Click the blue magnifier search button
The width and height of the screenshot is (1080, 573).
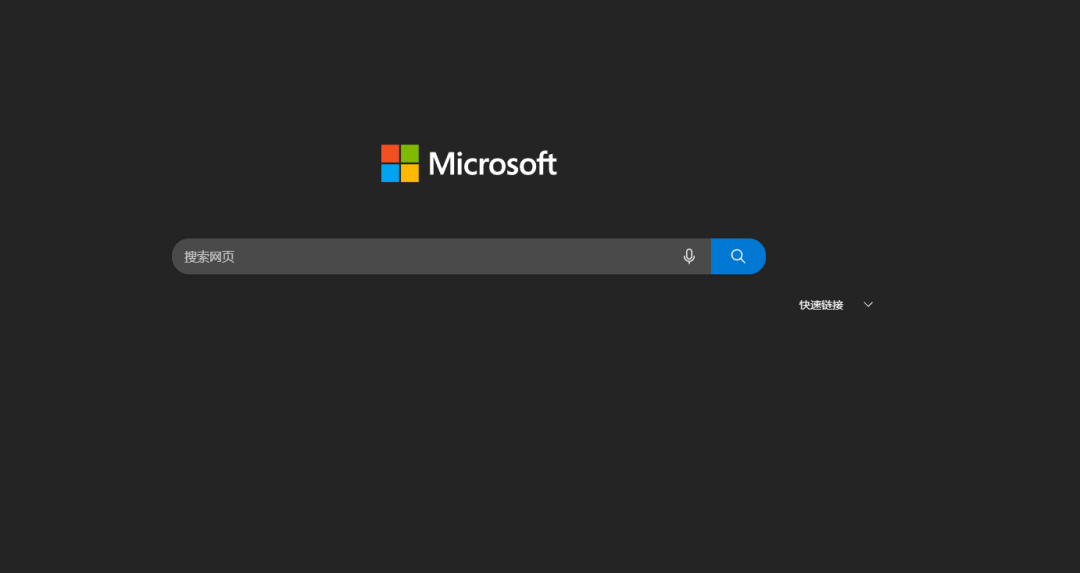[x=738, y=256]
